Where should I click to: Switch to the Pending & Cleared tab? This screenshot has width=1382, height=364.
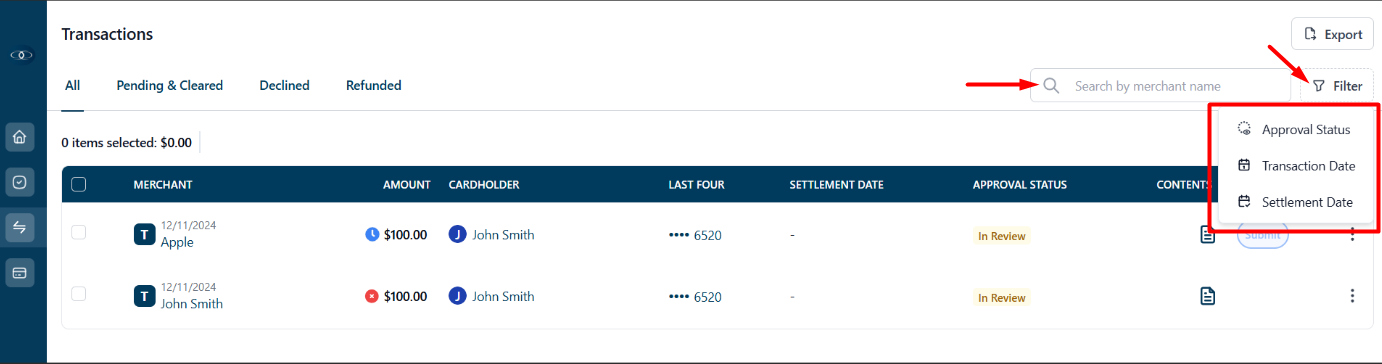click(169, 86)
